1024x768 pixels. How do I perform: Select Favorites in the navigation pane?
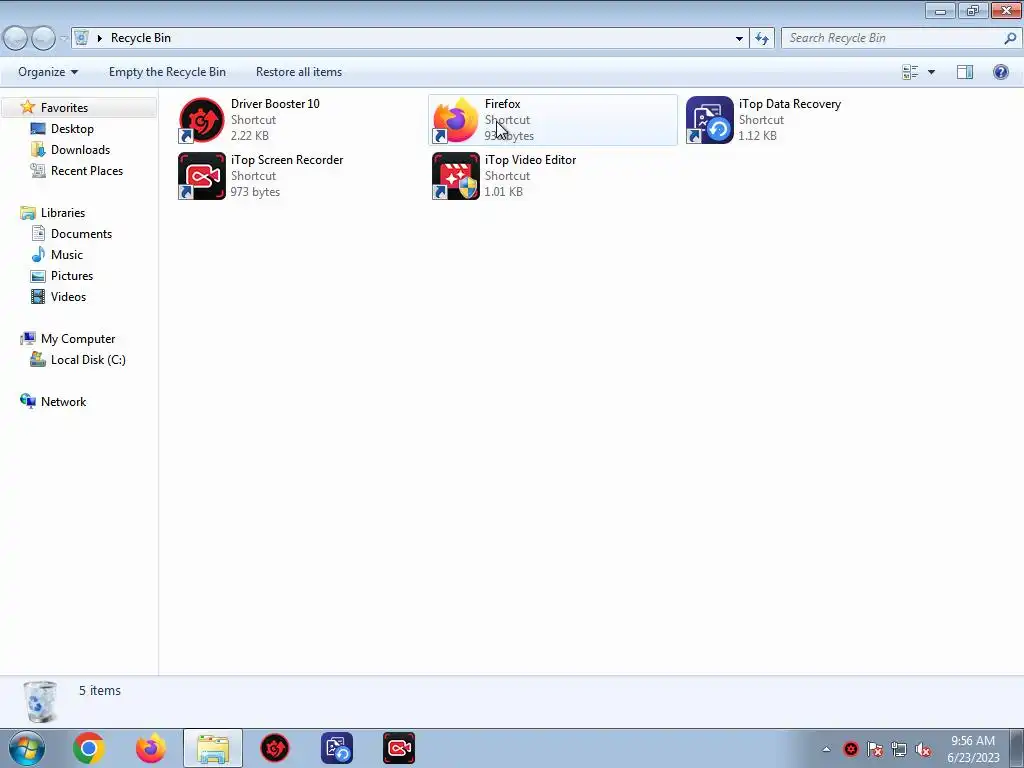coord(64,108)
